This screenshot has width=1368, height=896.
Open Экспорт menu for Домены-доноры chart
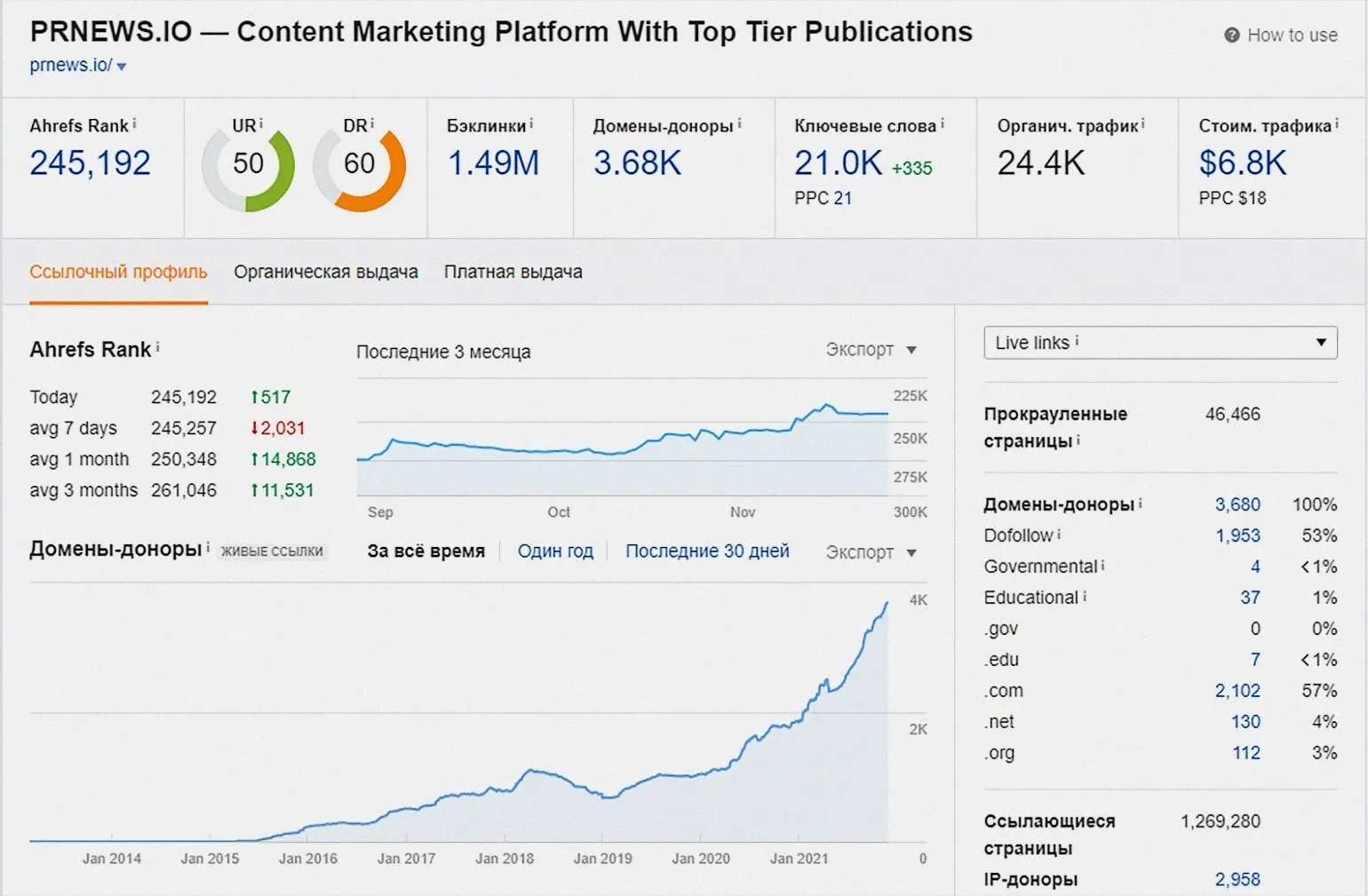(871, 552)
